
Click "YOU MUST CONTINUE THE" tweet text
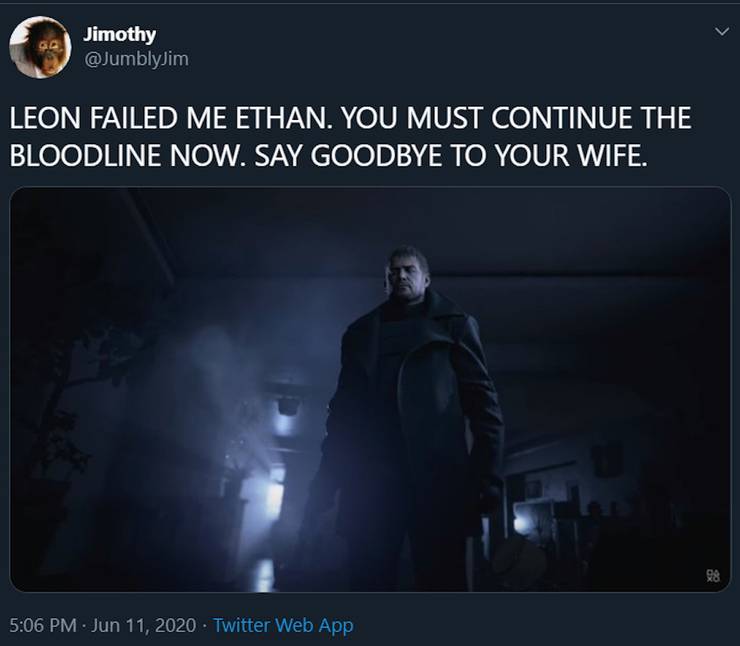pyautogui.click(x=516, y=118)
